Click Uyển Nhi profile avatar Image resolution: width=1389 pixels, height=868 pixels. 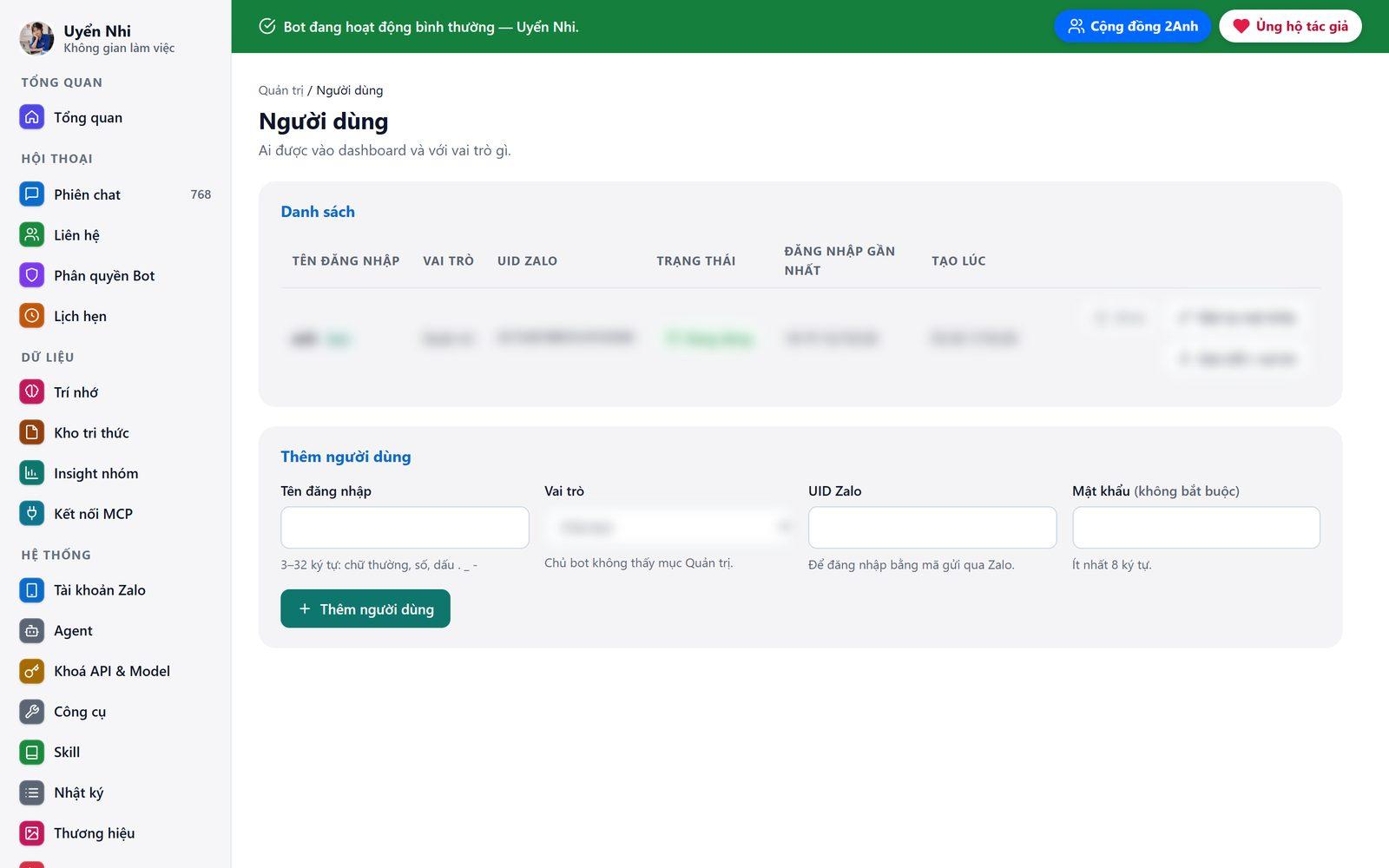tap(36, 38)
